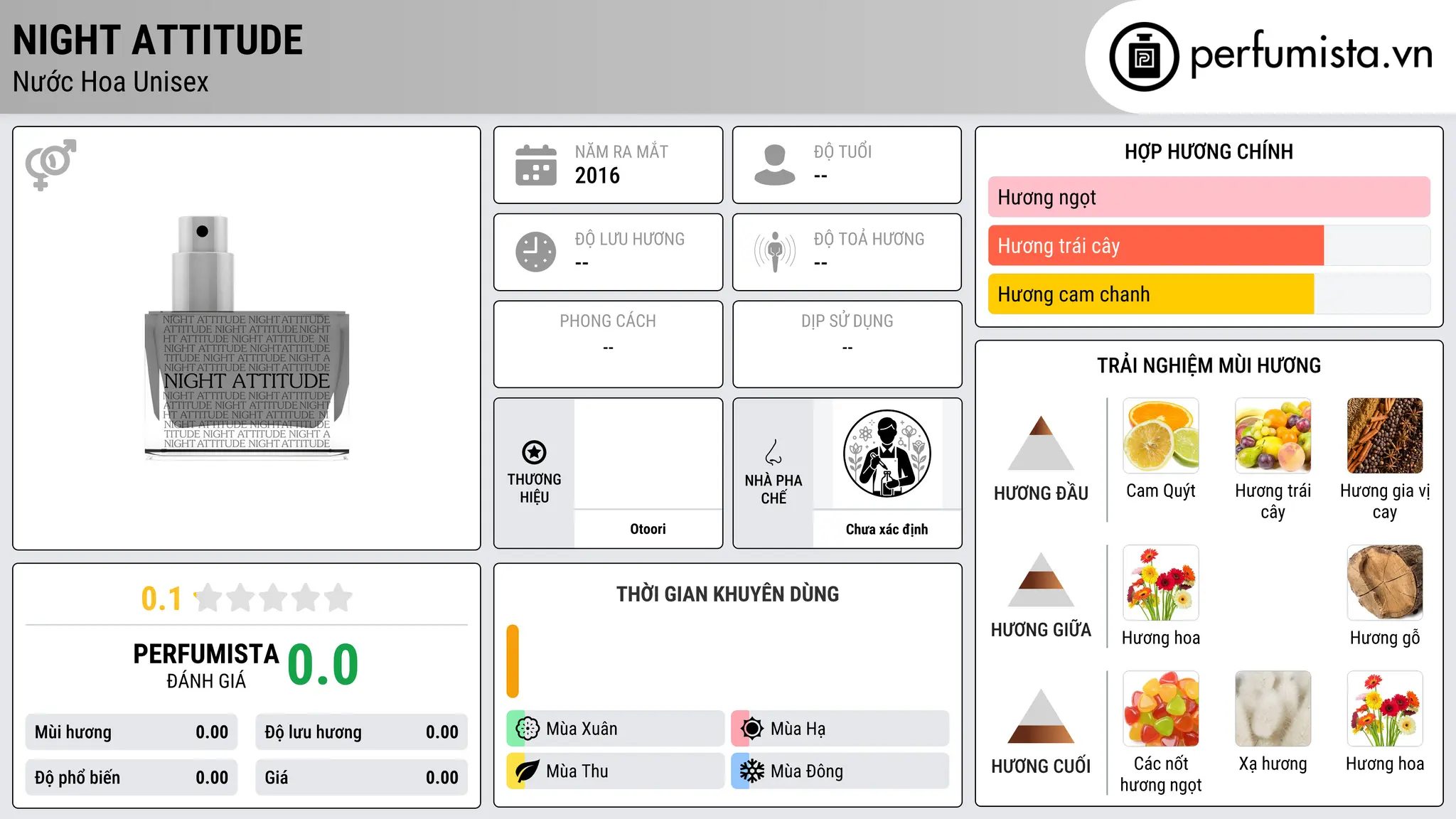The image size is (1456, 819).
Task: Click the snowflake icon for Mùa Đông
Action: click(752, 771)
